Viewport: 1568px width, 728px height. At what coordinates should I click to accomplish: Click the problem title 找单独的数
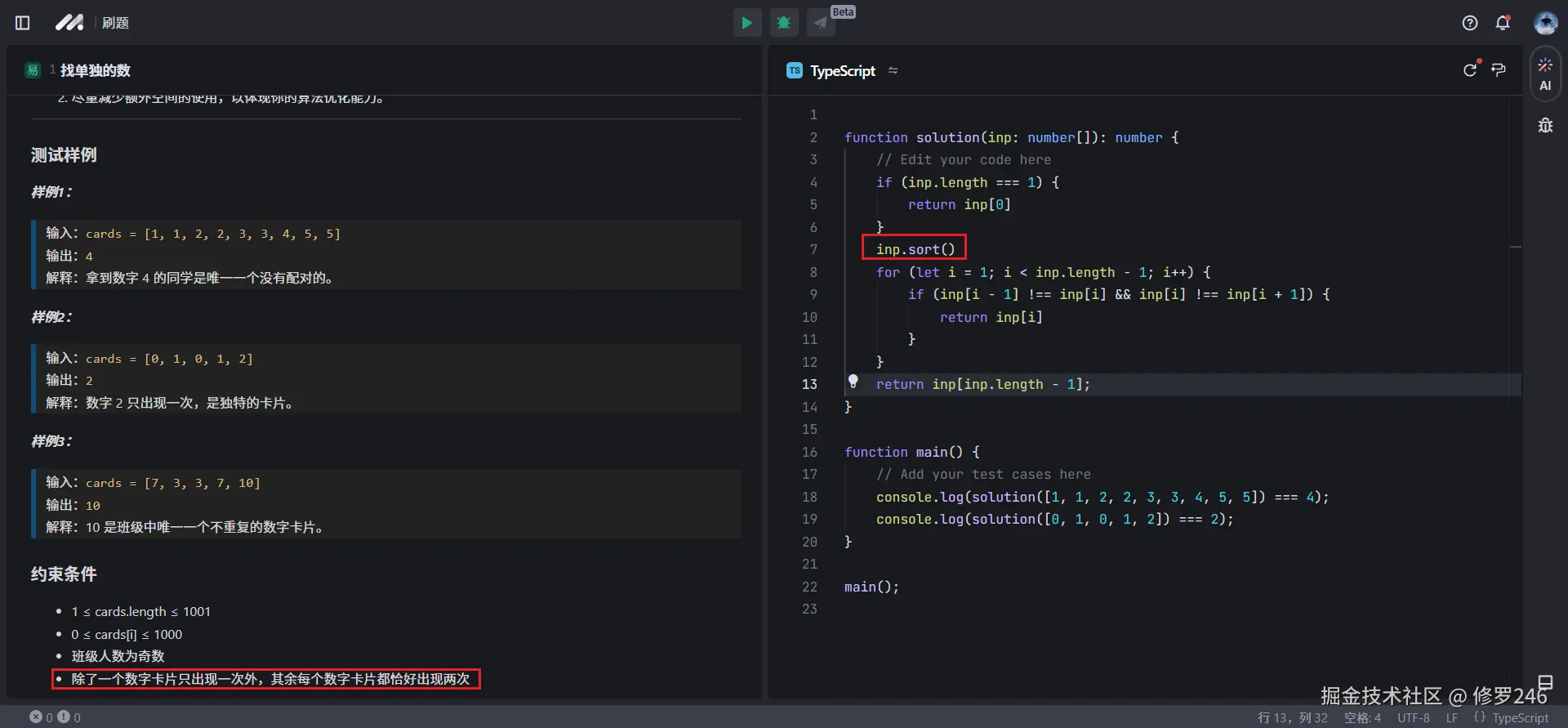[95, 70]
